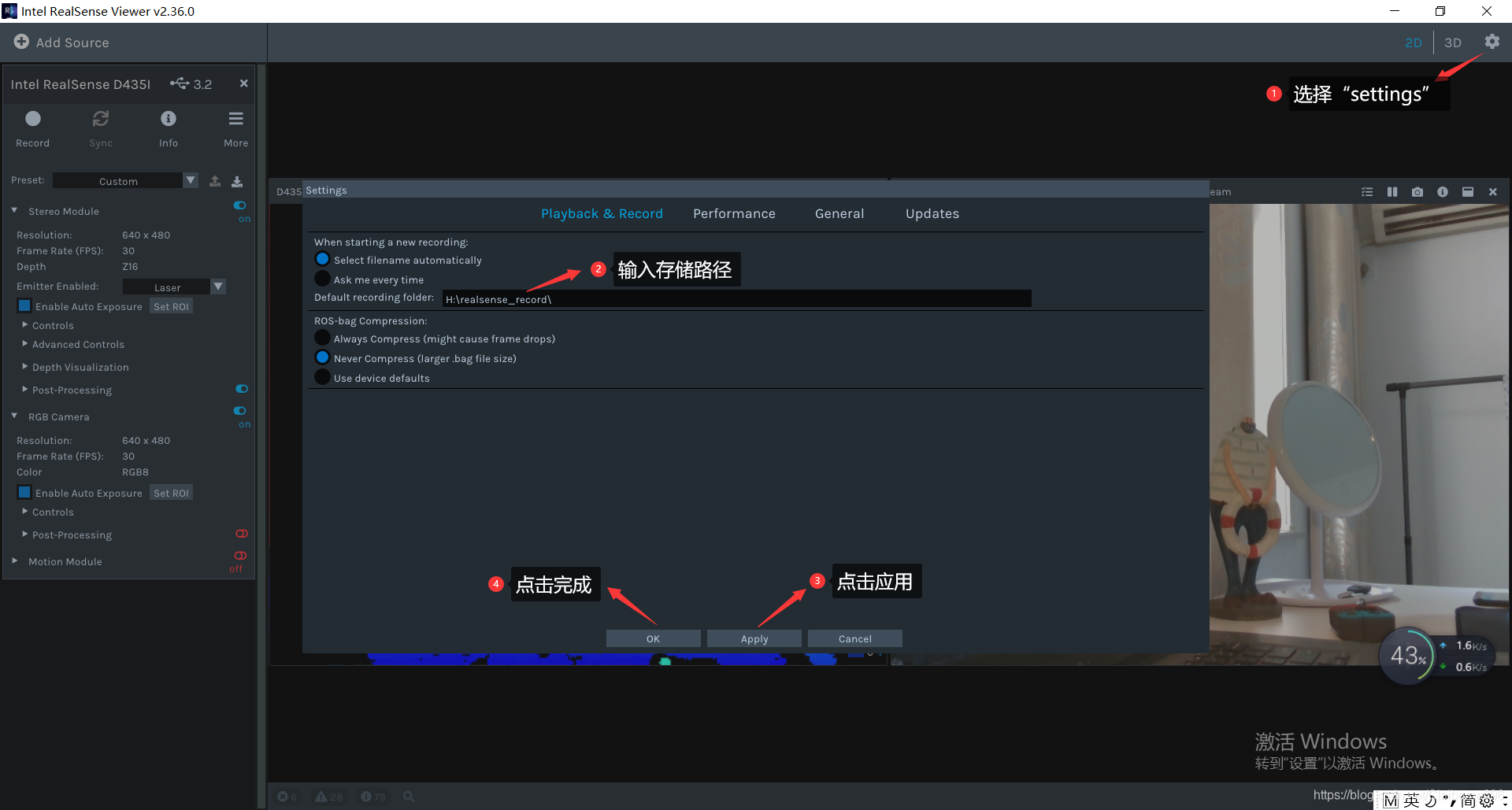
Task: Click the default recording folder field
Action: tap(736, 298)
